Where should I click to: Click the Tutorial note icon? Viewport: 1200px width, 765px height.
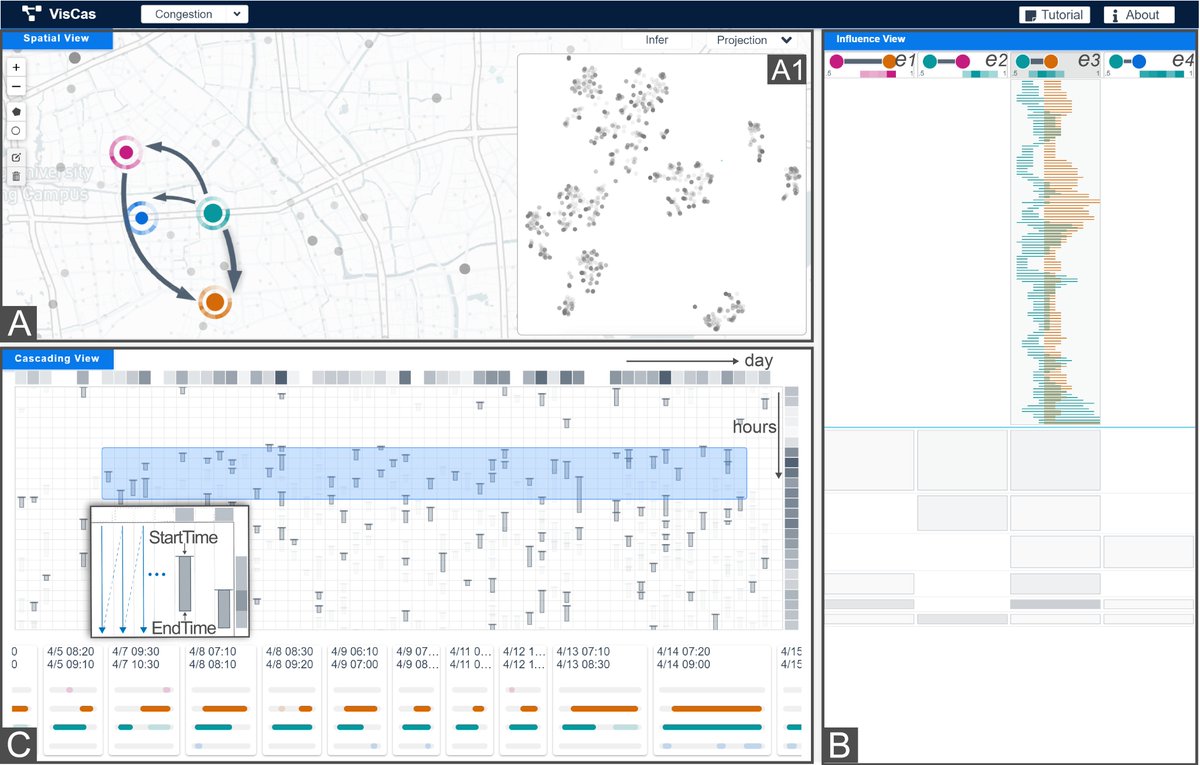click(x=1030, y=15)
